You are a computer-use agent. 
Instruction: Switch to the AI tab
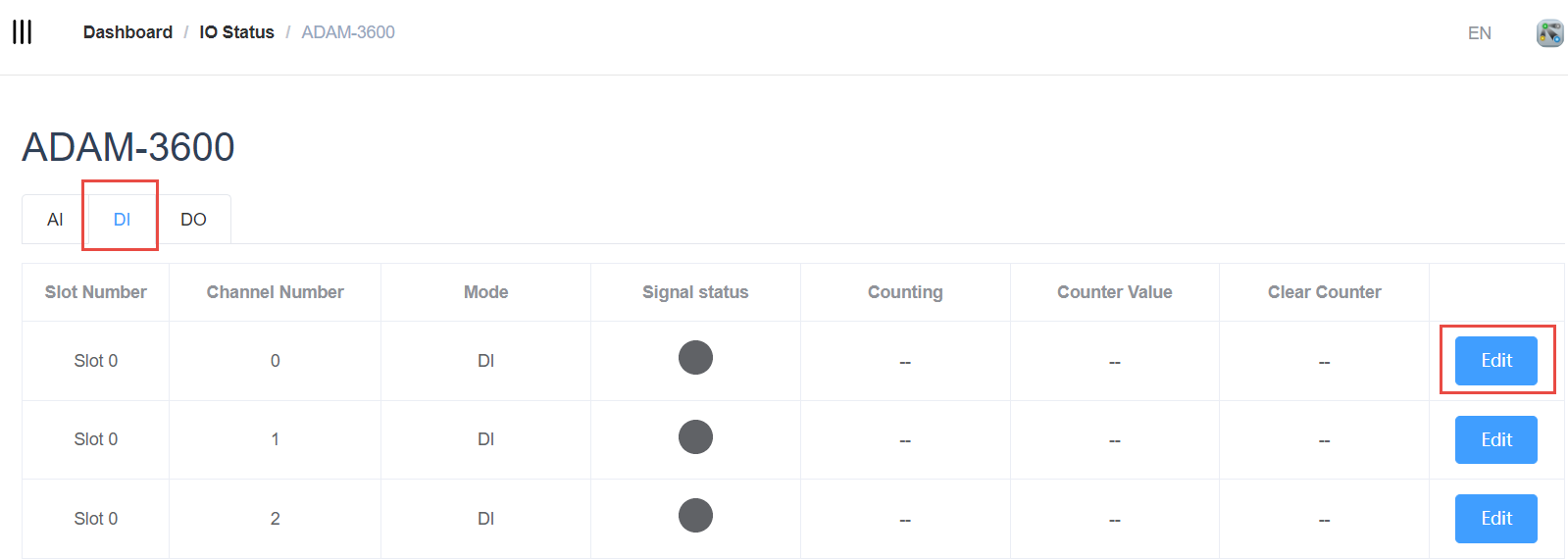(x=55, y=220)
